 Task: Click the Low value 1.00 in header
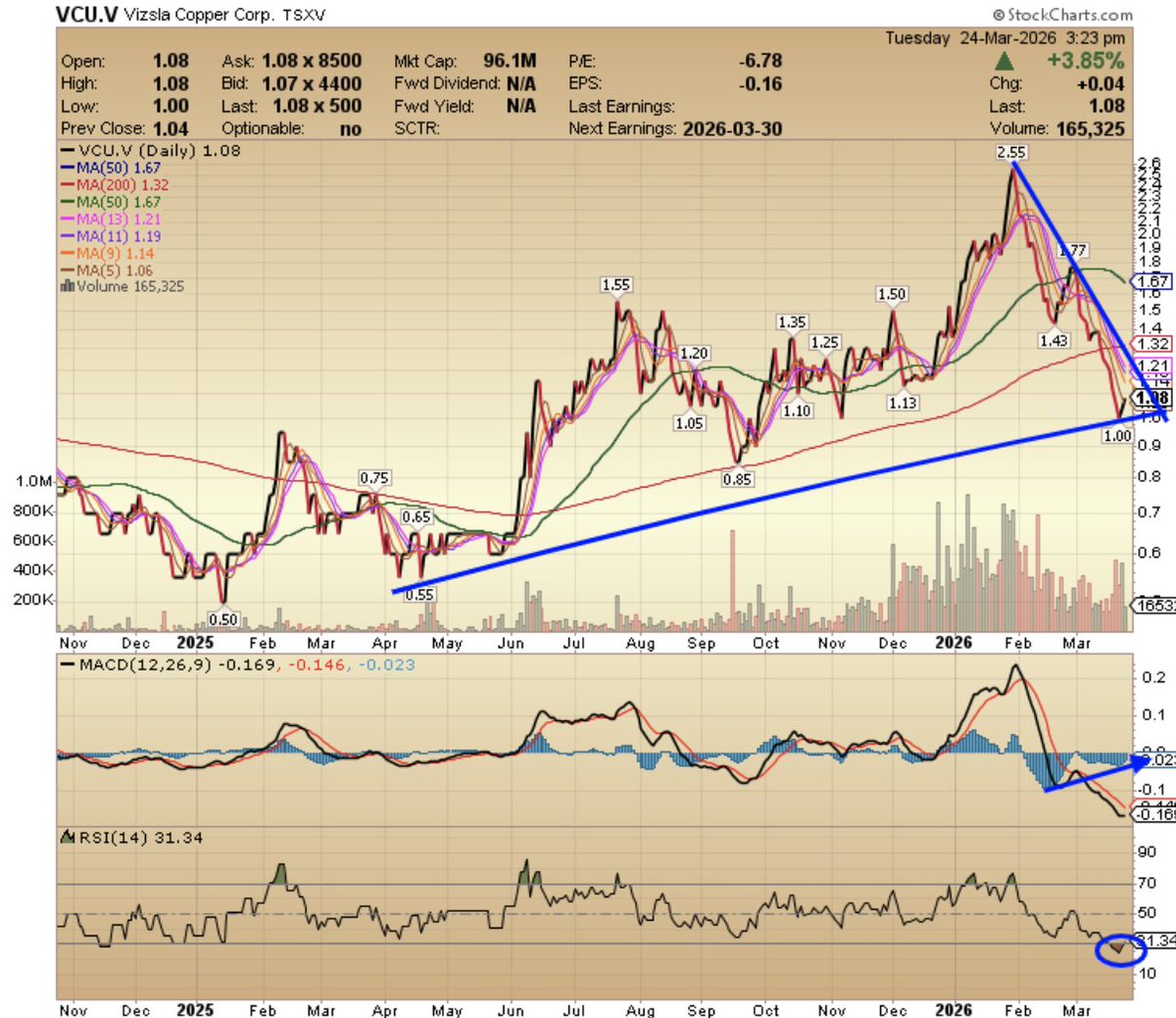171,106
